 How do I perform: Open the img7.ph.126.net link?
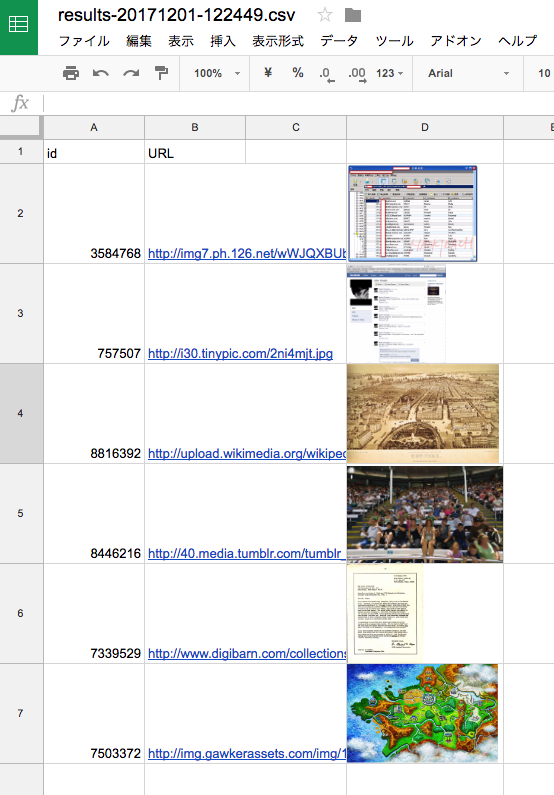[247, 254]
